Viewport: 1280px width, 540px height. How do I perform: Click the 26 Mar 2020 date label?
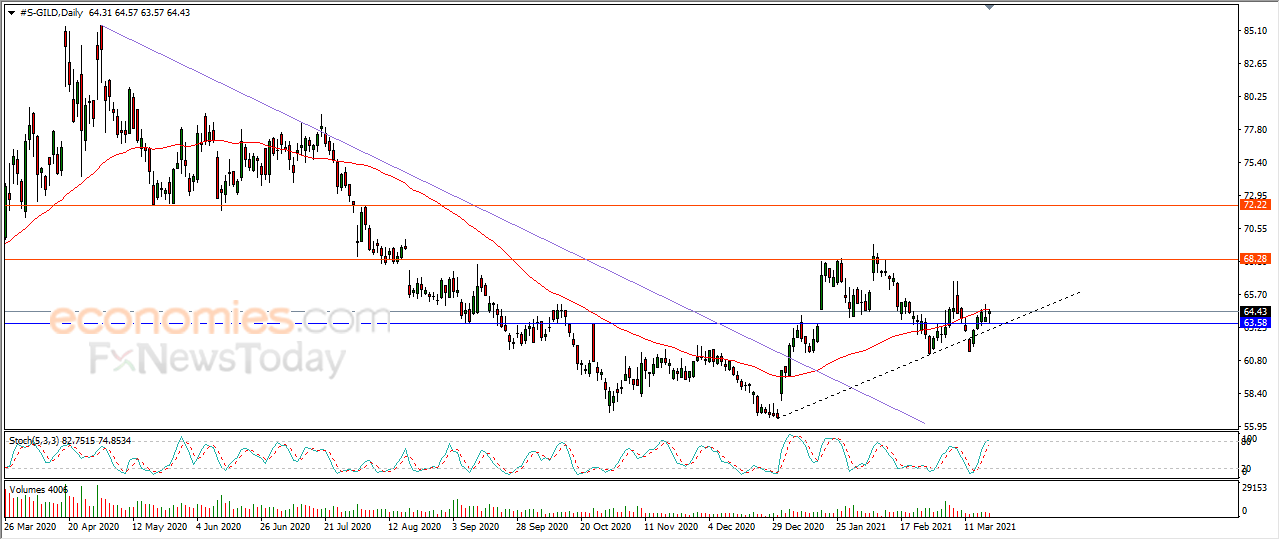[30, 525]
